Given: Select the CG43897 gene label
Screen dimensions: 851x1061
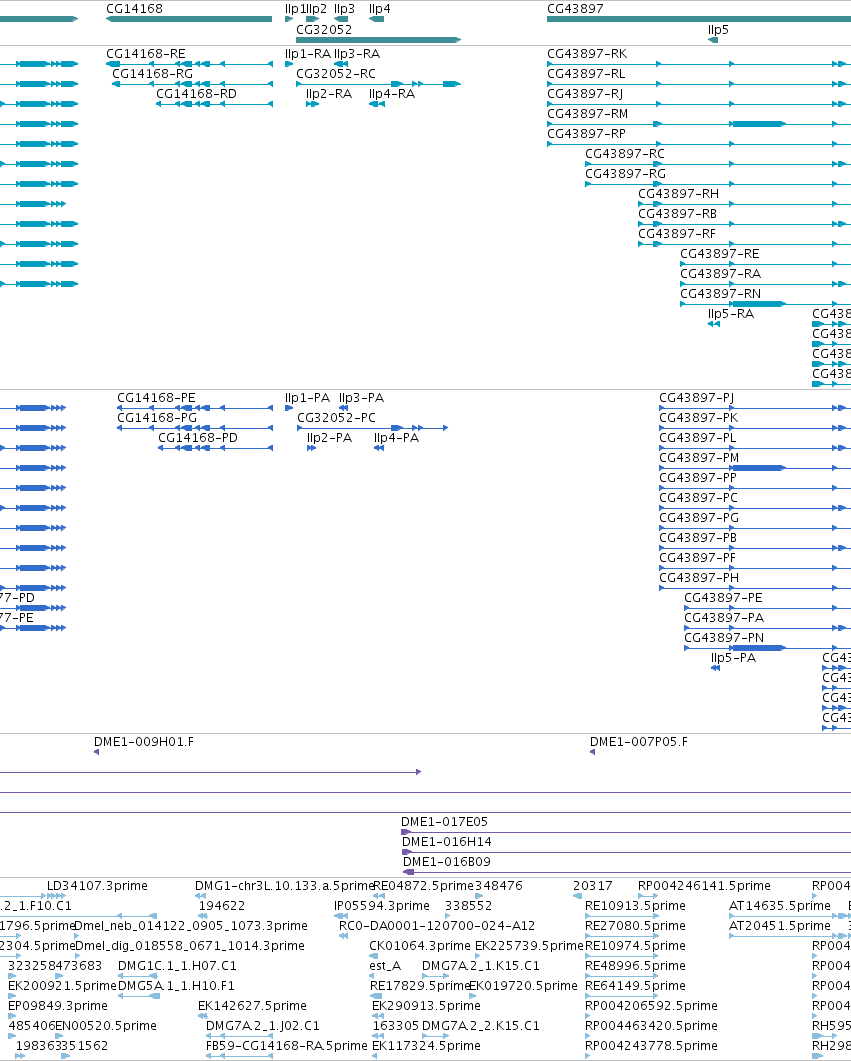Looking at the screenshot, I should [x=575, y=9].
